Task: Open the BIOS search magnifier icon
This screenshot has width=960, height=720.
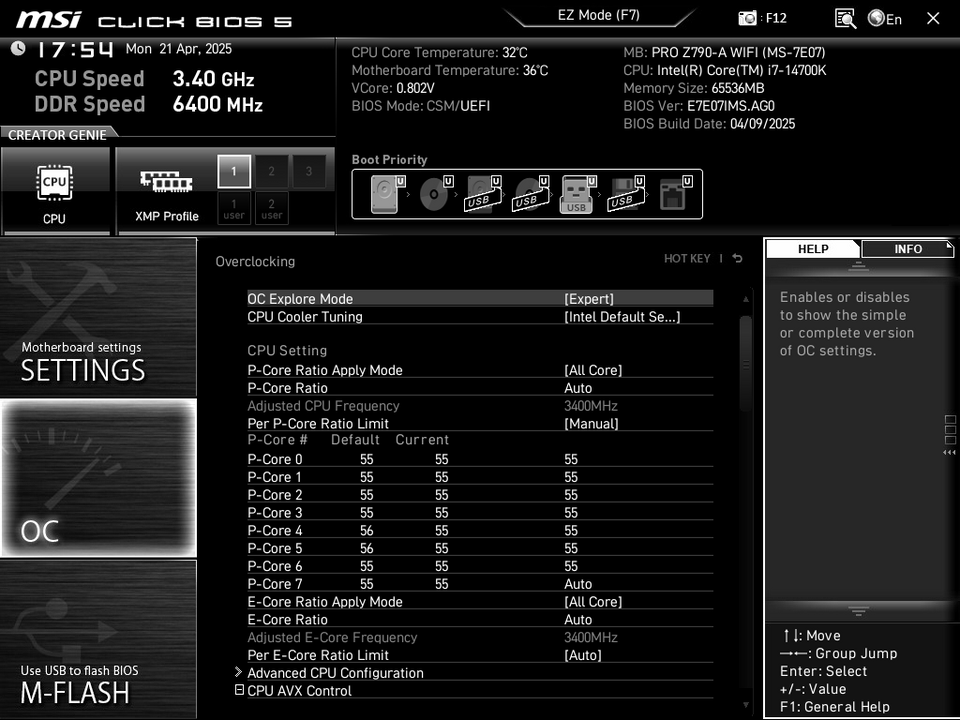Action: coord(845,18)
